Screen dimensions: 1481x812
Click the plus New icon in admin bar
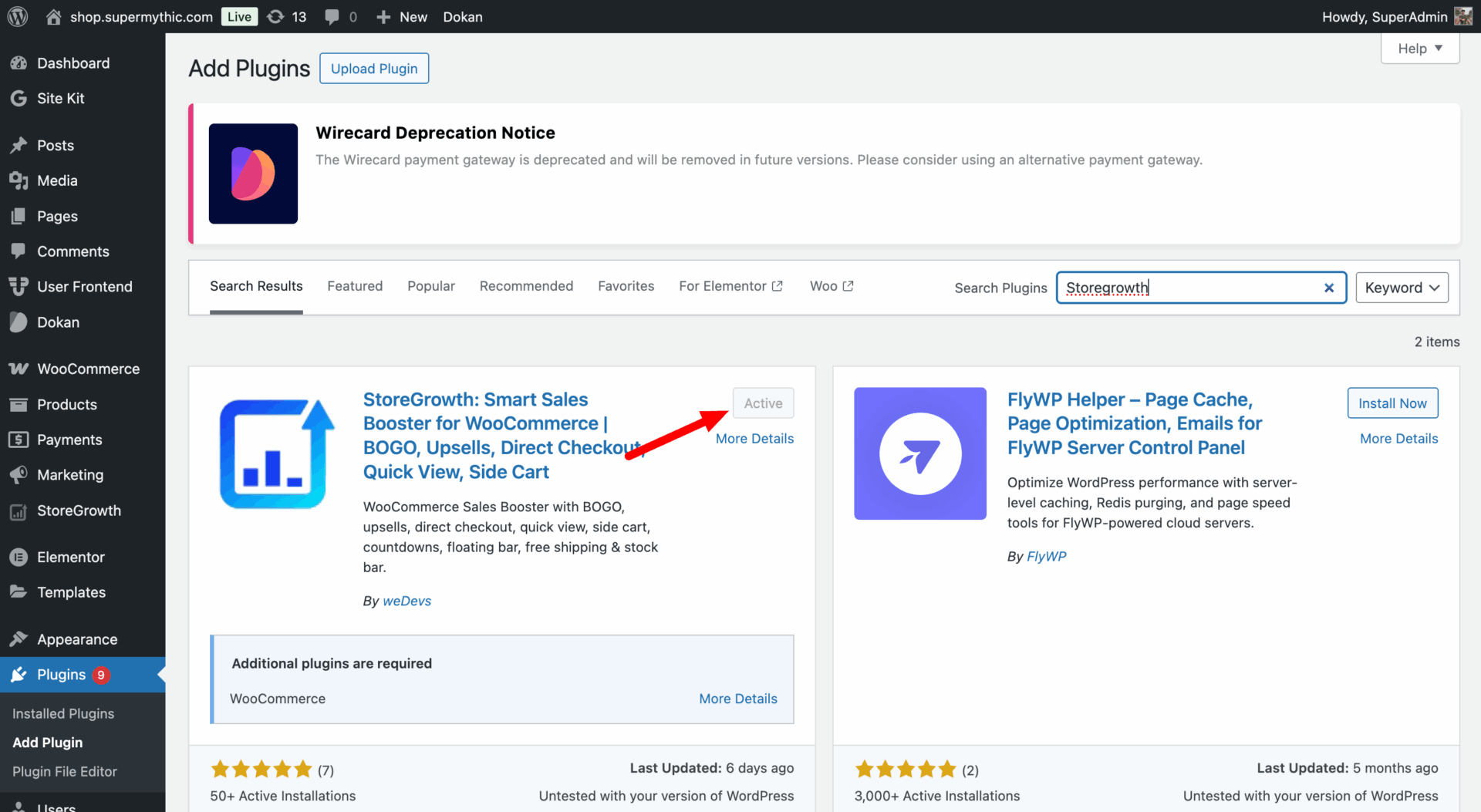(x=383, y=16)
